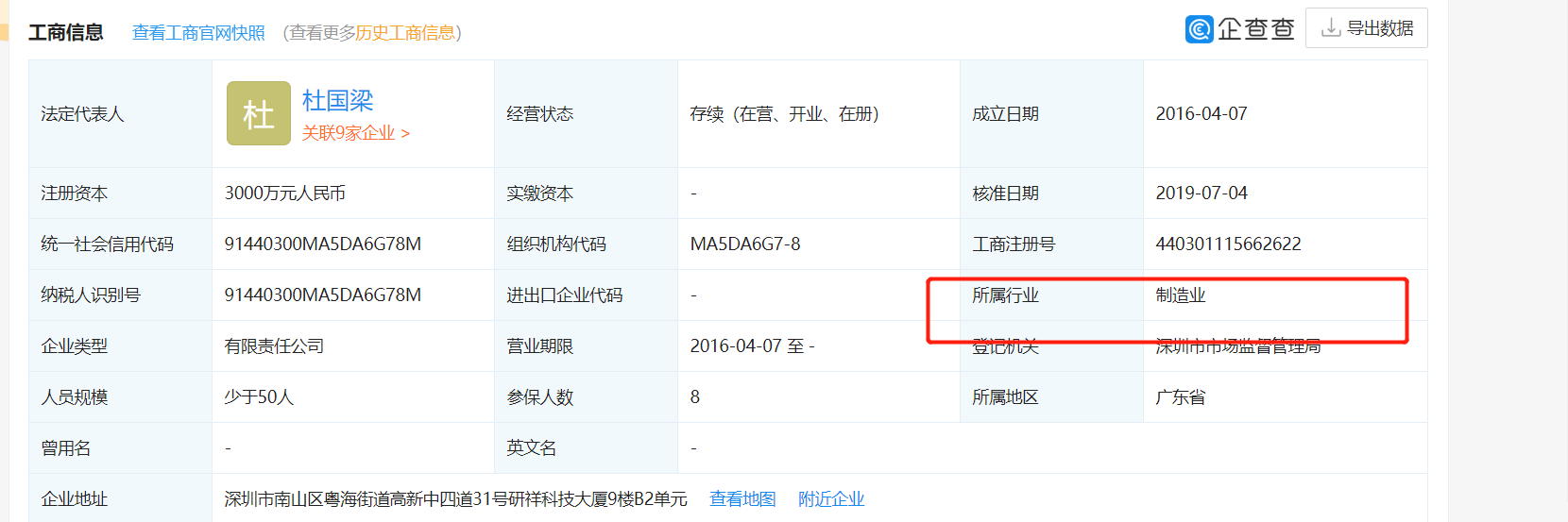Screen dimensions: 1568x522
Task: Select the 工商信息 section heading
Action: point(65,33)
